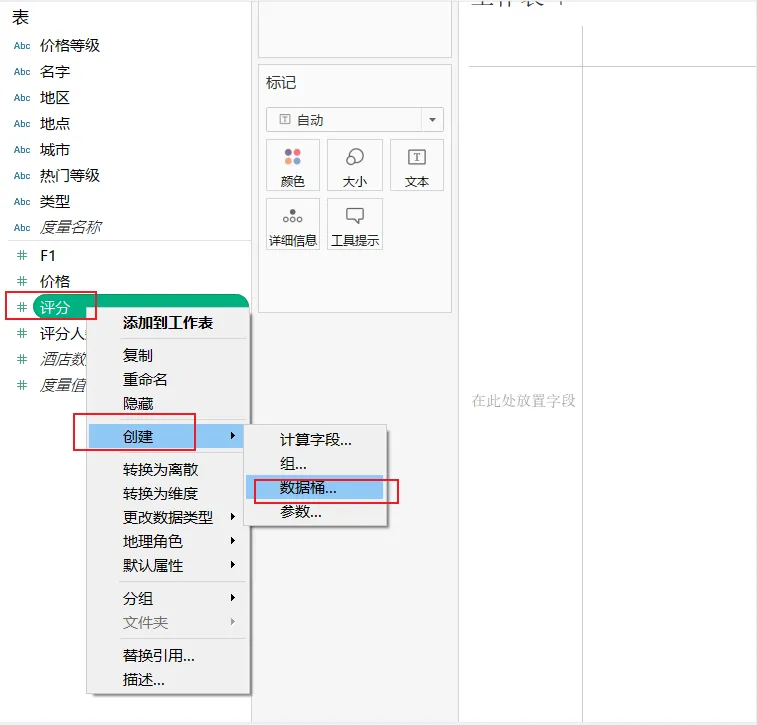The height and width of the screenshot is (725, 757).
Task: Click the Abc icon beside 地区
Action: [x=22, y=98]
